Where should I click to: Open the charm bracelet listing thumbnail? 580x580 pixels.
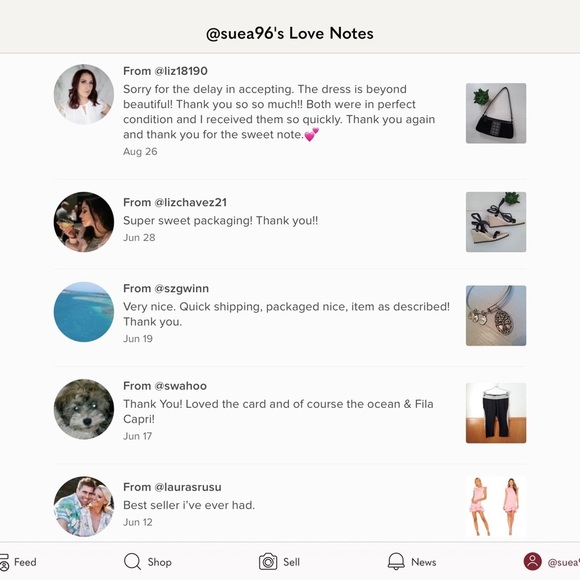496,316
